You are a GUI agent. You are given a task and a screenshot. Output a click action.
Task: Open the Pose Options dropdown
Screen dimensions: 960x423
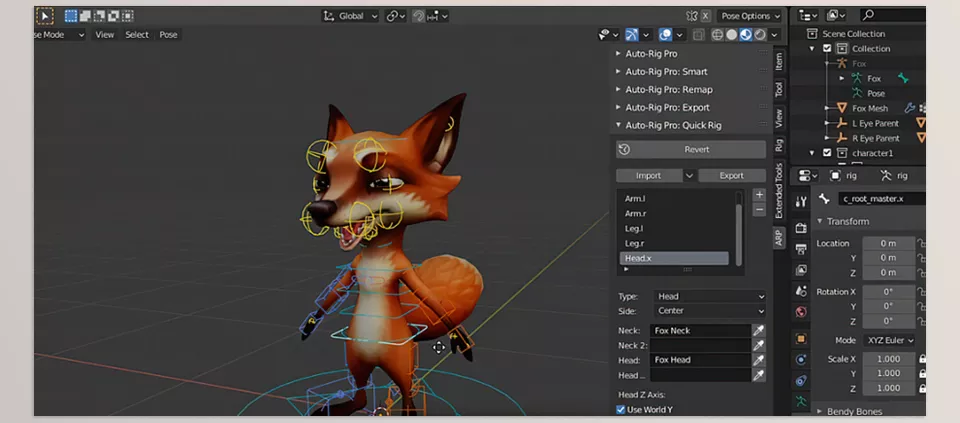pyautogui.click(x=750, y=16)
